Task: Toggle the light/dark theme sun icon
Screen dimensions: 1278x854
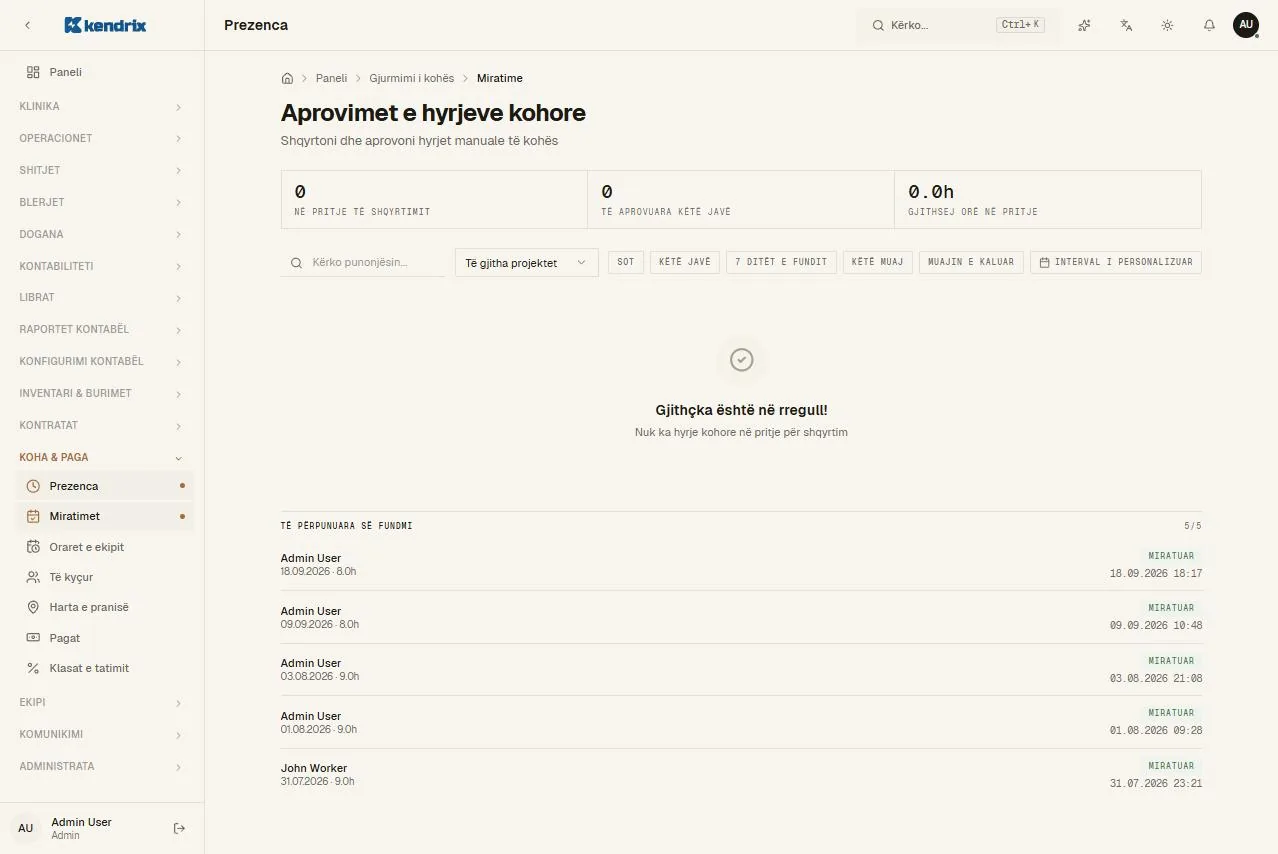Action: [1167, 25]
